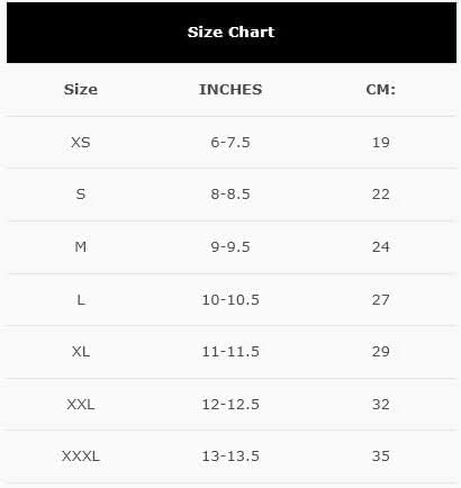
Task: Select the XXL size cell
Action: pos(81,404)
